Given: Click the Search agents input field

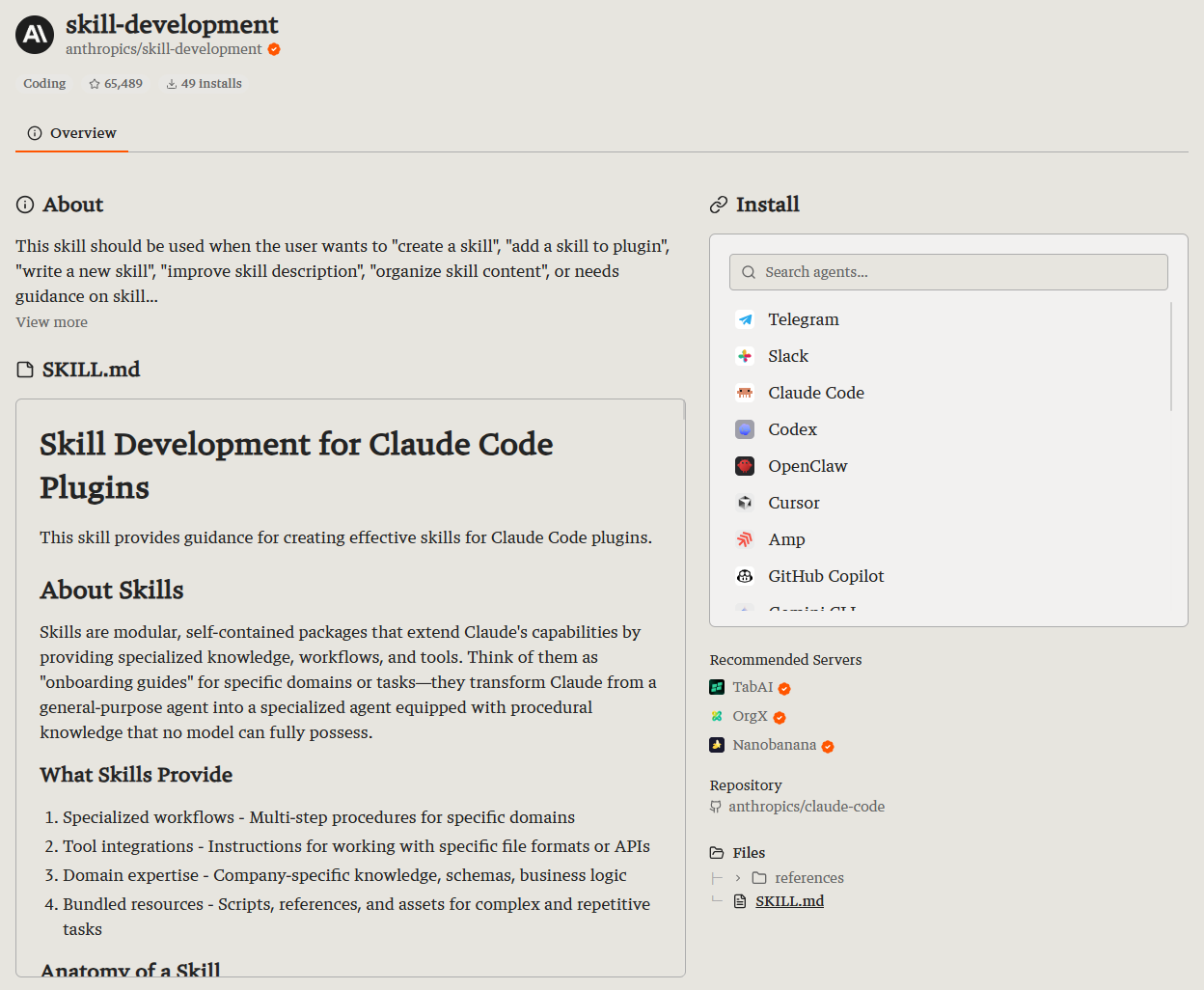Looking at the screenshot, I should point(949,272).
